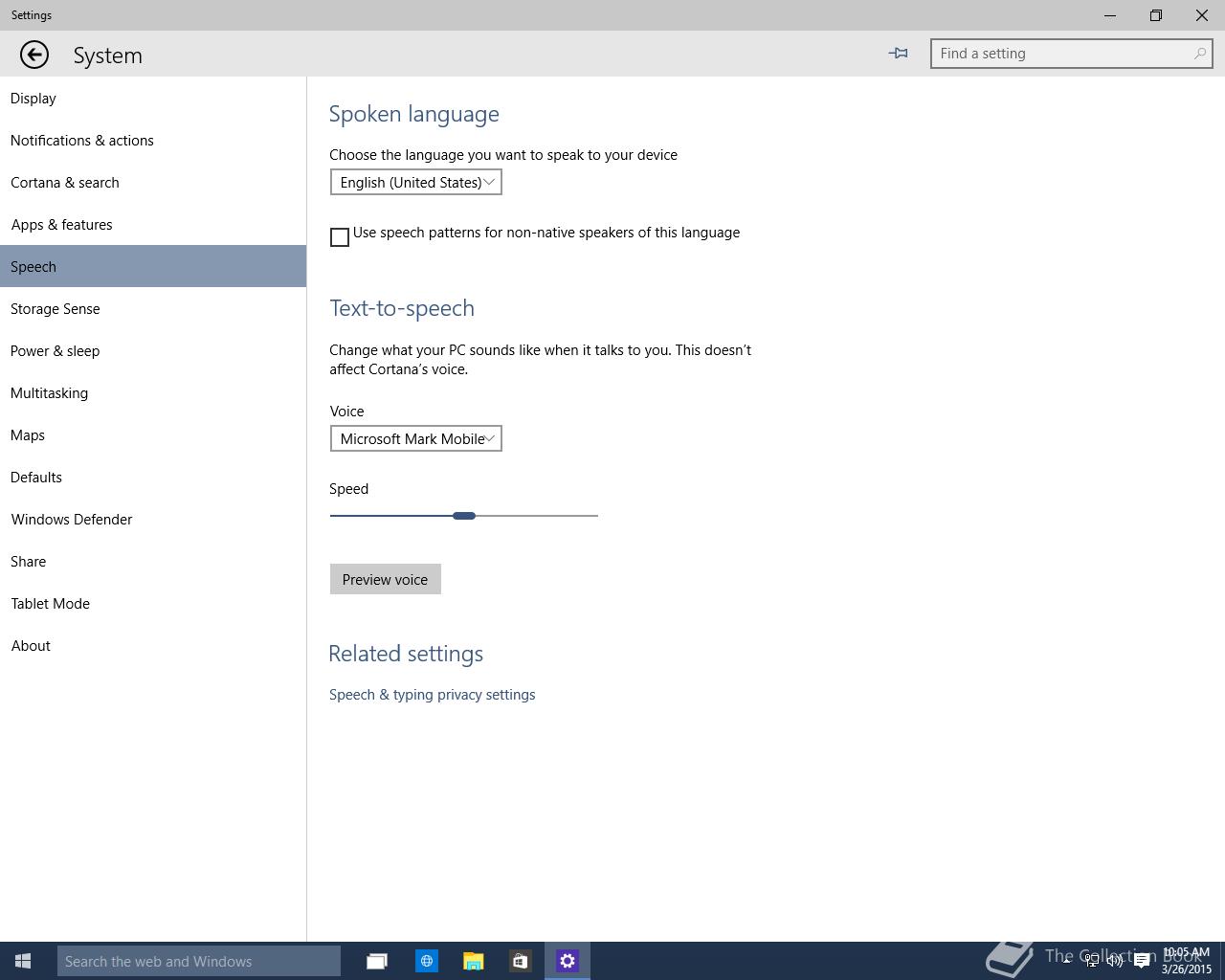This screenshot has width=1225, height=980.
Task: Open the Store taskbar icon
Action: pyautogui.click(x=520, y=961)
